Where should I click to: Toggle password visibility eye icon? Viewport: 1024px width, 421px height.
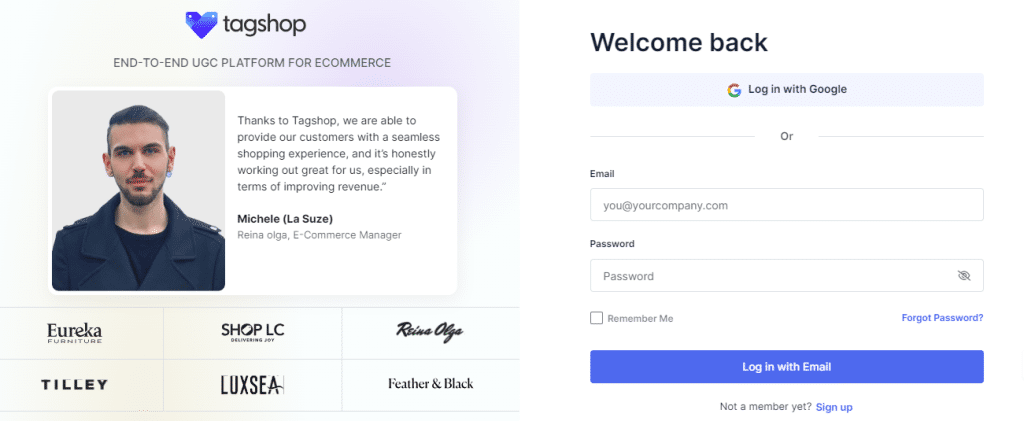pos(963,276)
